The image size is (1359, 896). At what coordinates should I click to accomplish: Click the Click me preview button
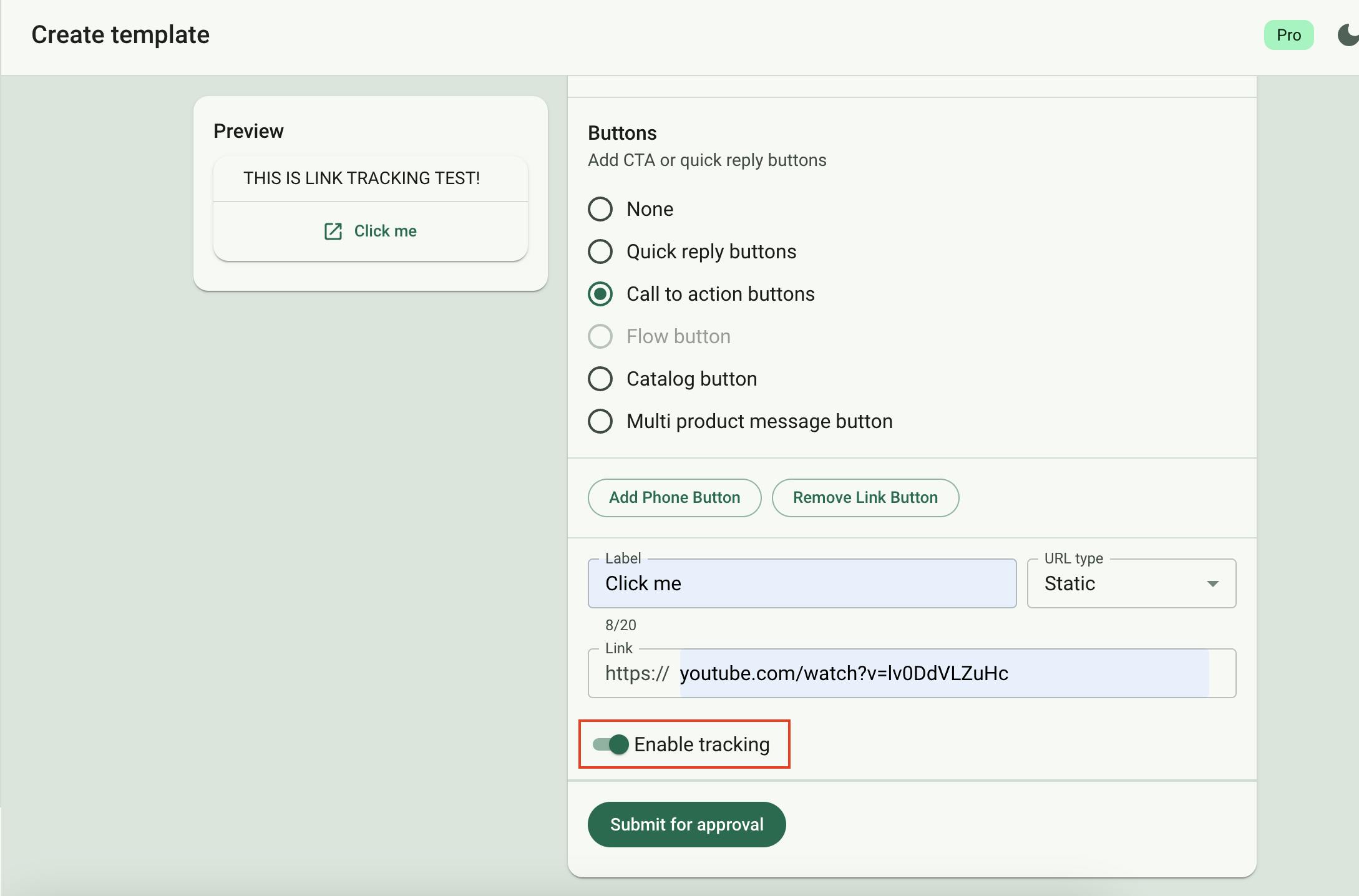[371, 231]
